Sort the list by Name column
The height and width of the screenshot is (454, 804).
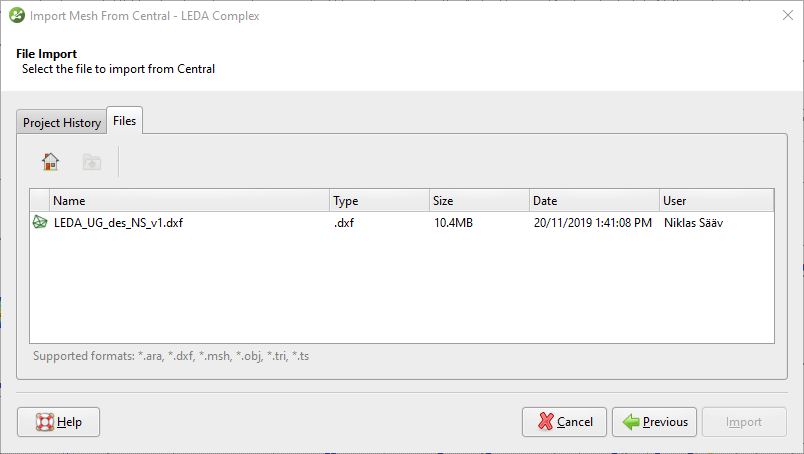[x=189, y=201]
